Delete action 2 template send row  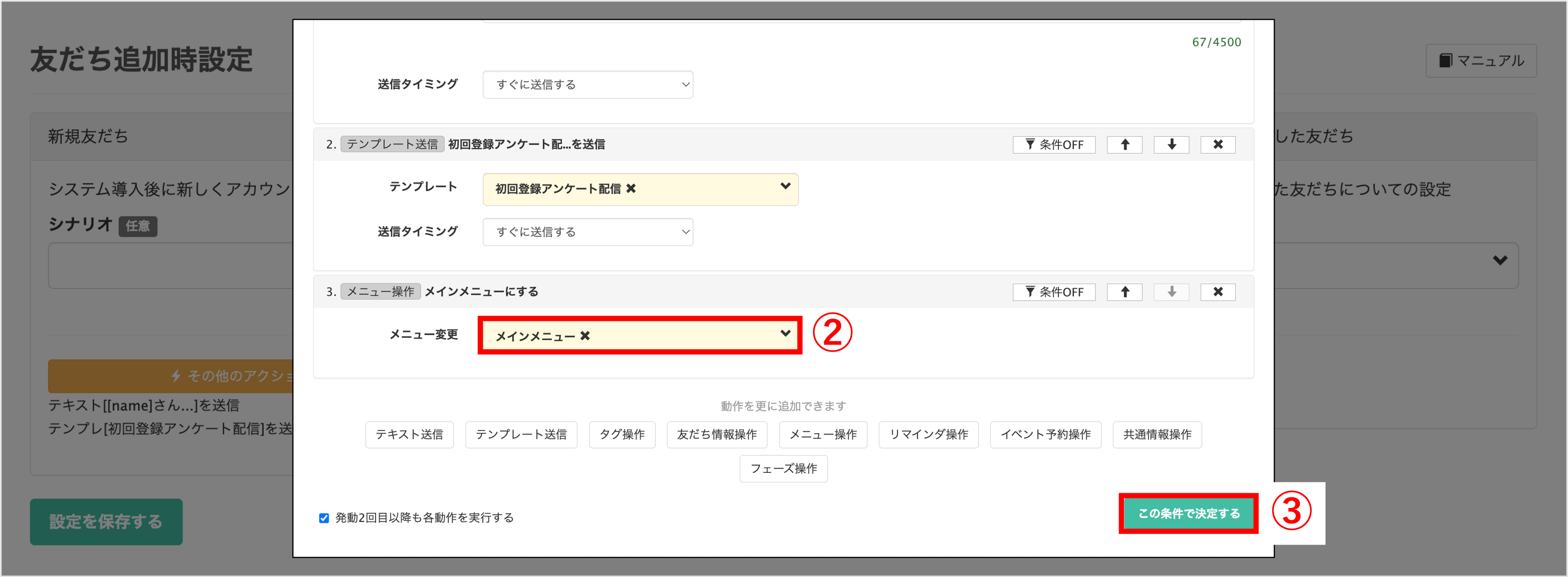(1218, 144)
